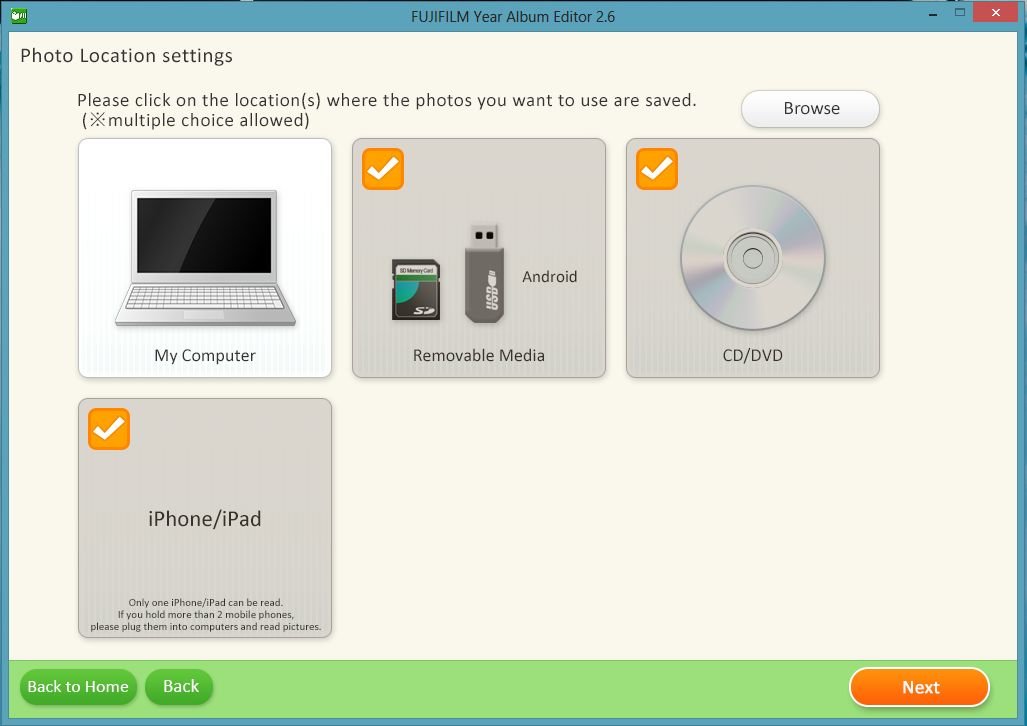1027x726 pixels.
Task: Uncheck the CD/DVD checkbox
Action: coord(657,169)
